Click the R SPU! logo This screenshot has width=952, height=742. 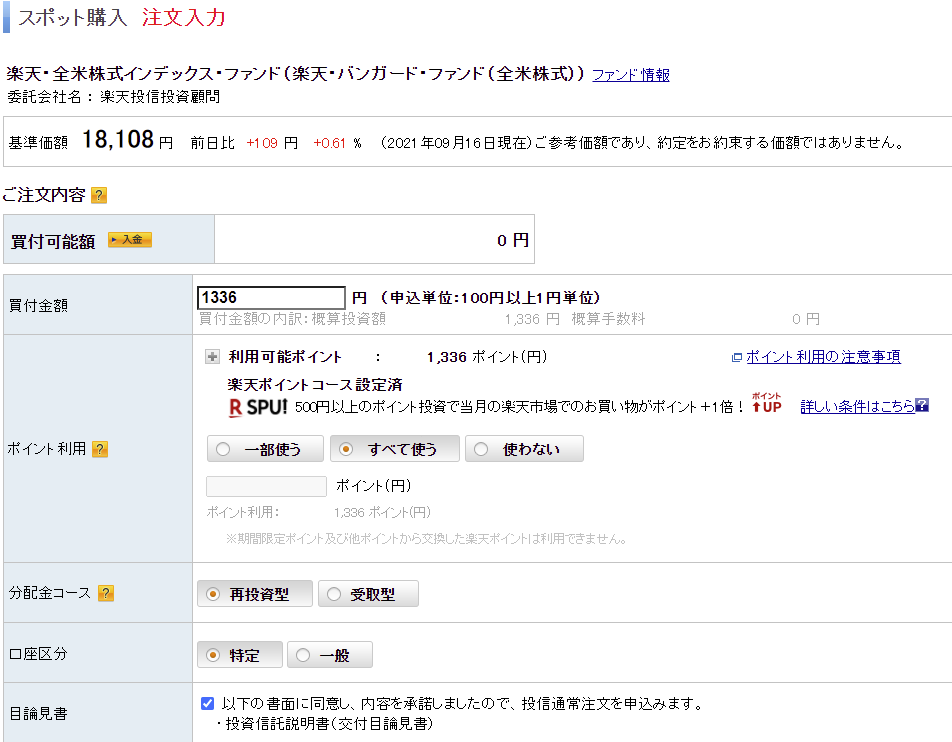258,407
